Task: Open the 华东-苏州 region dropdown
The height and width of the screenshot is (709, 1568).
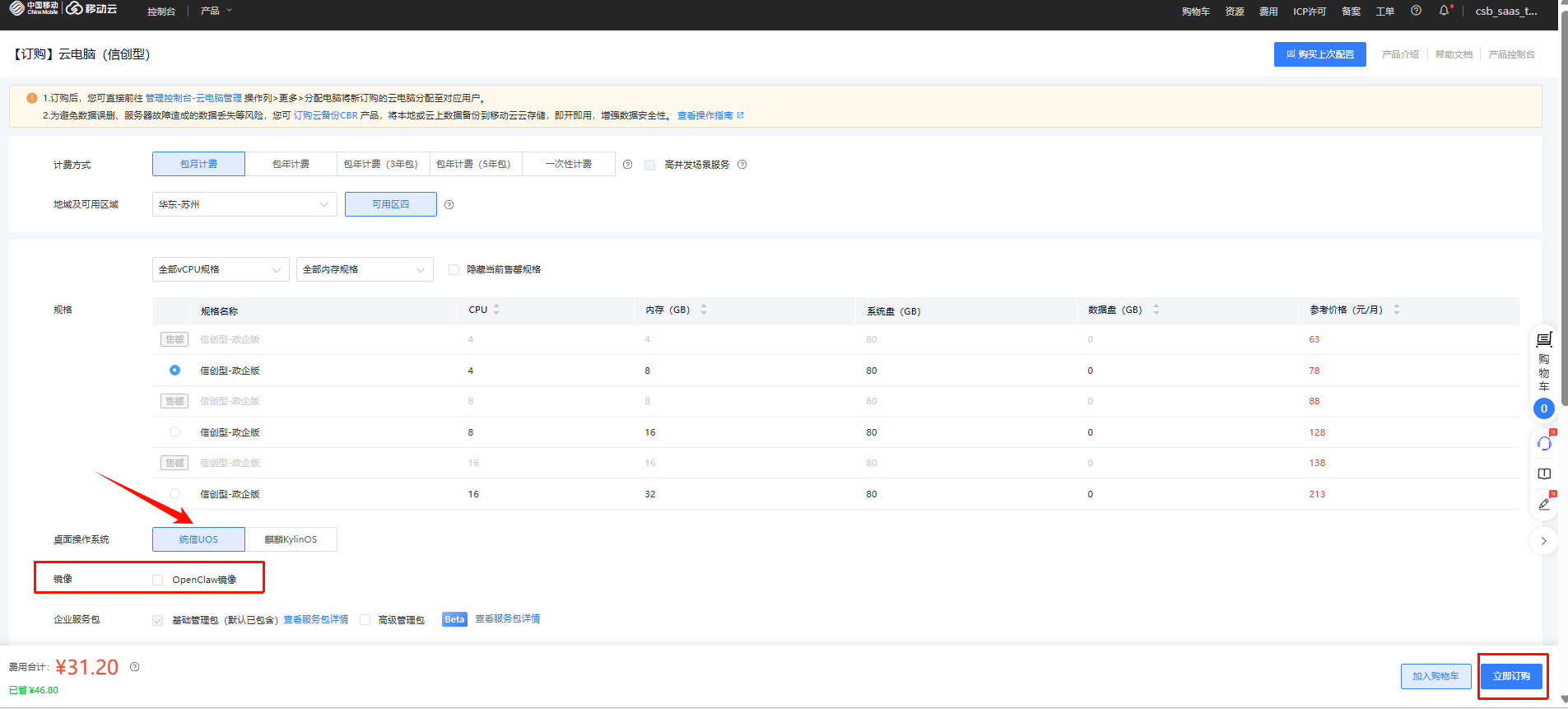Action: pos(244,204)
